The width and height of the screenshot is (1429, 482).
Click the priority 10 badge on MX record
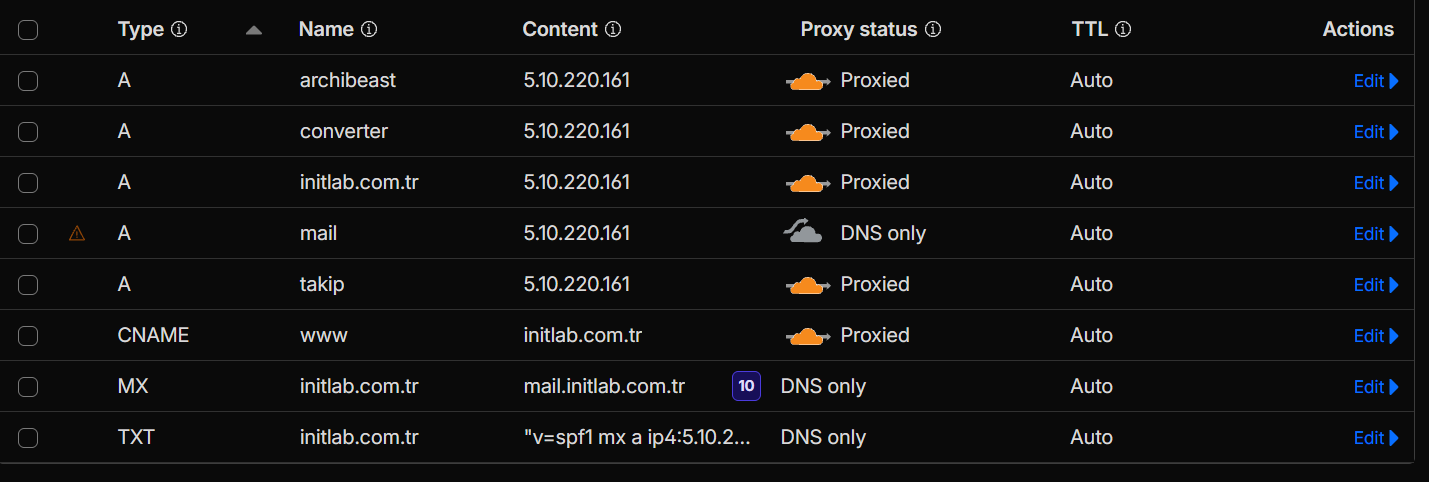(746, 386)
